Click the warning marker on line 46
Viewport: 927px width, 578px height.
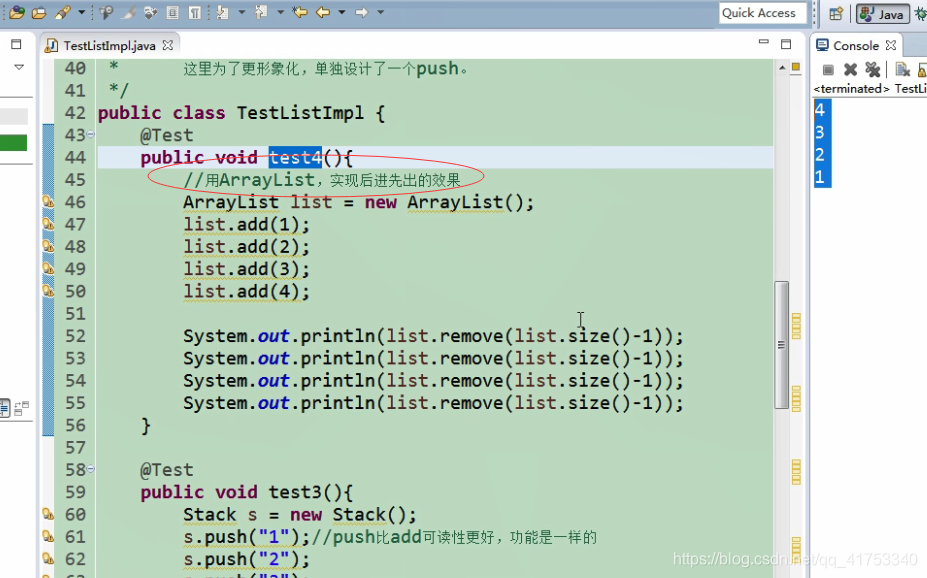pyautogui.click(x=48, y=202)
